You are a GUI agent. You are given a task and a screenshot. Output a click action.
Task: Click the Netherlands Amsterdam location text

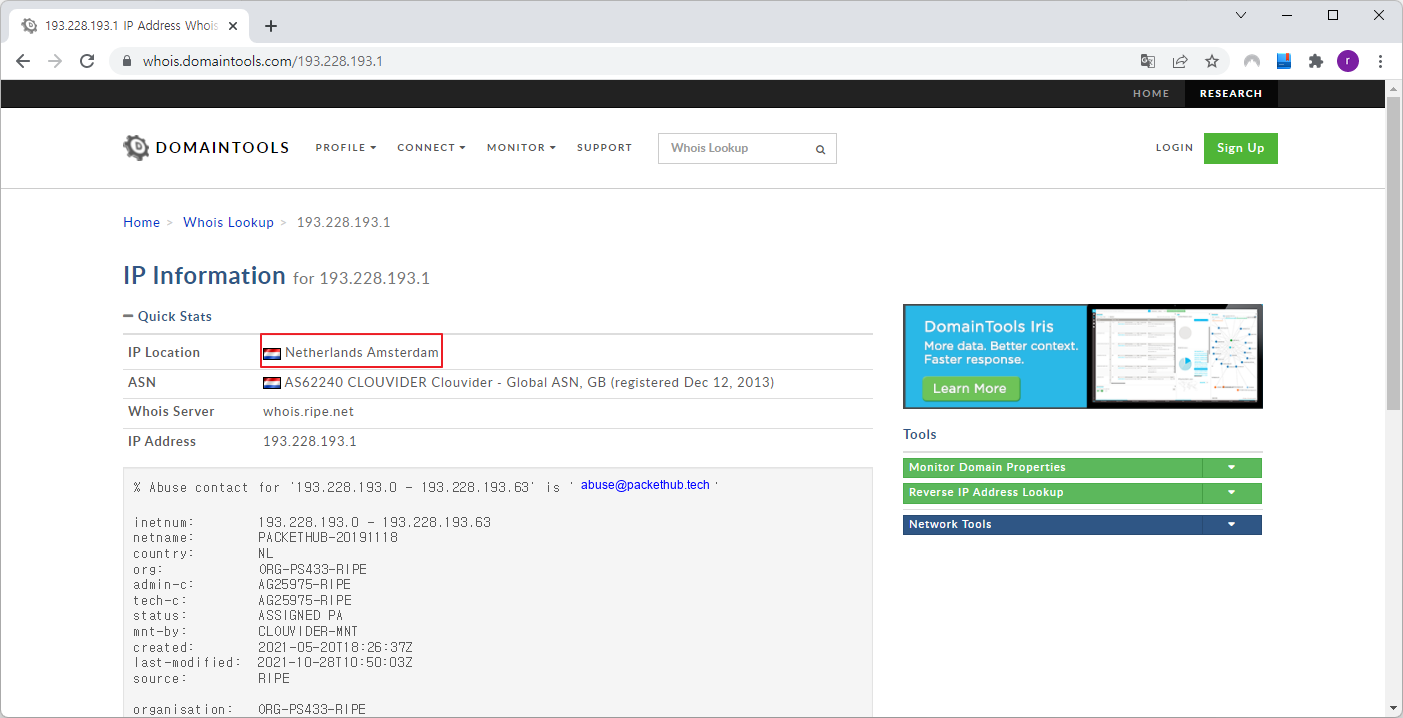click(362, 353)
